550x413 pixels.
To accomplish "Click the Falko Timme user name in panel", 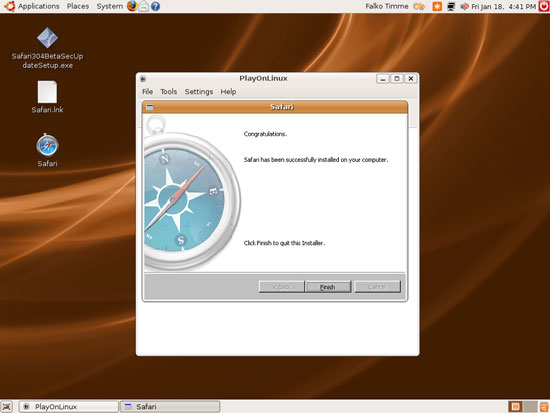I will tap(387, 6).
